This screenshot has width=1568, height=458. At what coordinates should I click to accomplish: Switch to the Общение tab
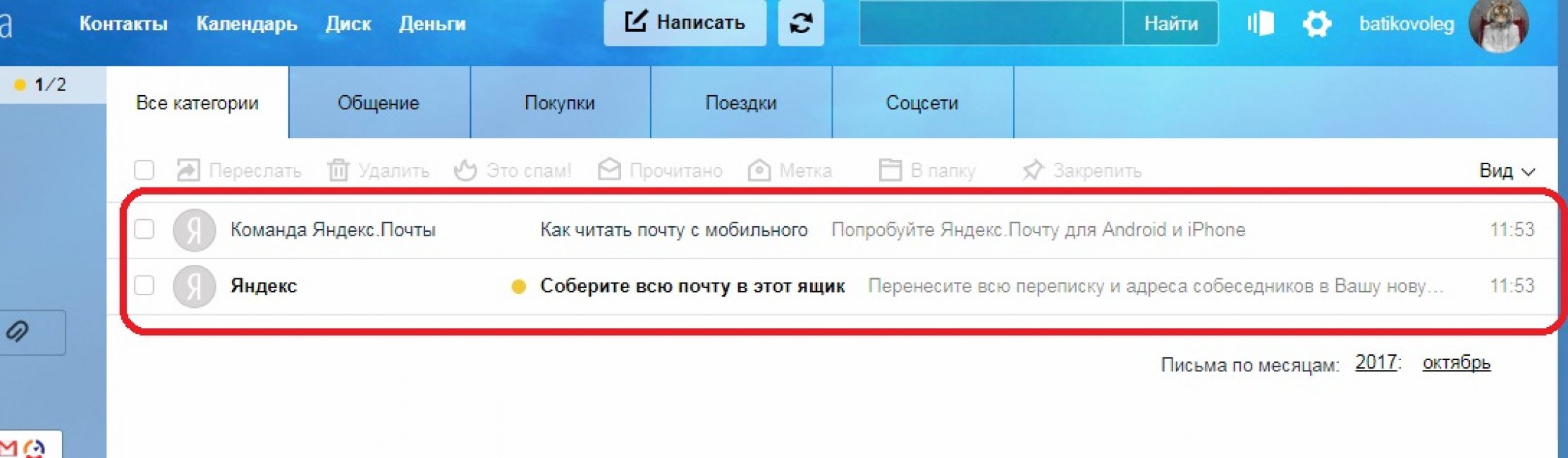[379, 103]
